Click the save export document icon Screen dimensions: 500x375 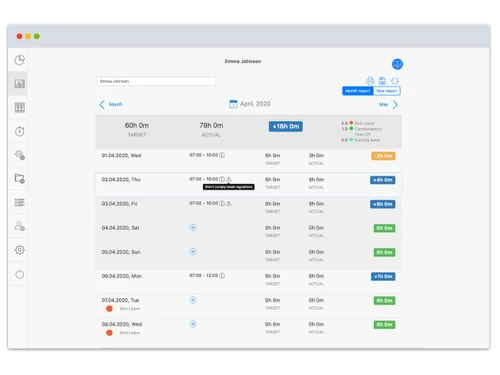(382, 81)
